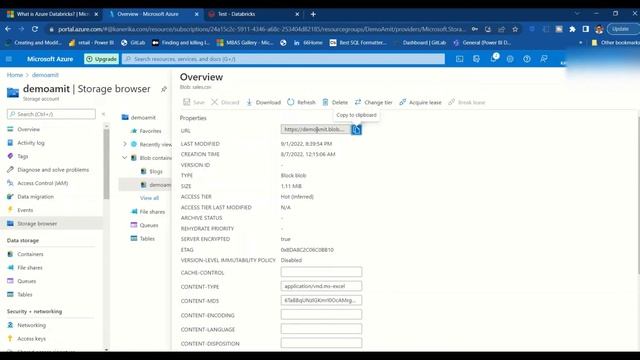Click the Upgrade button in Azure header
Screen dimensions: 640x360
coord(102,59)
